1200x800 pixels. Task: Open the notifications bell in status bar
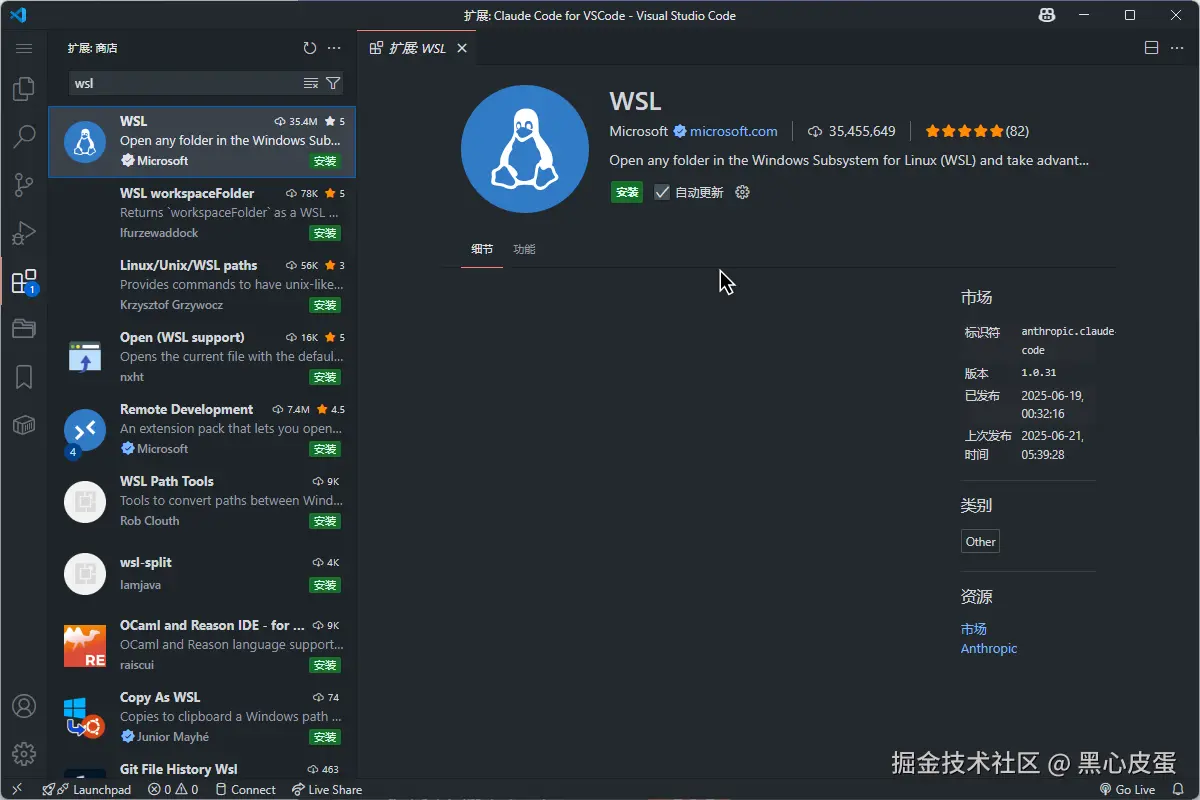[x=1180, y=789]
